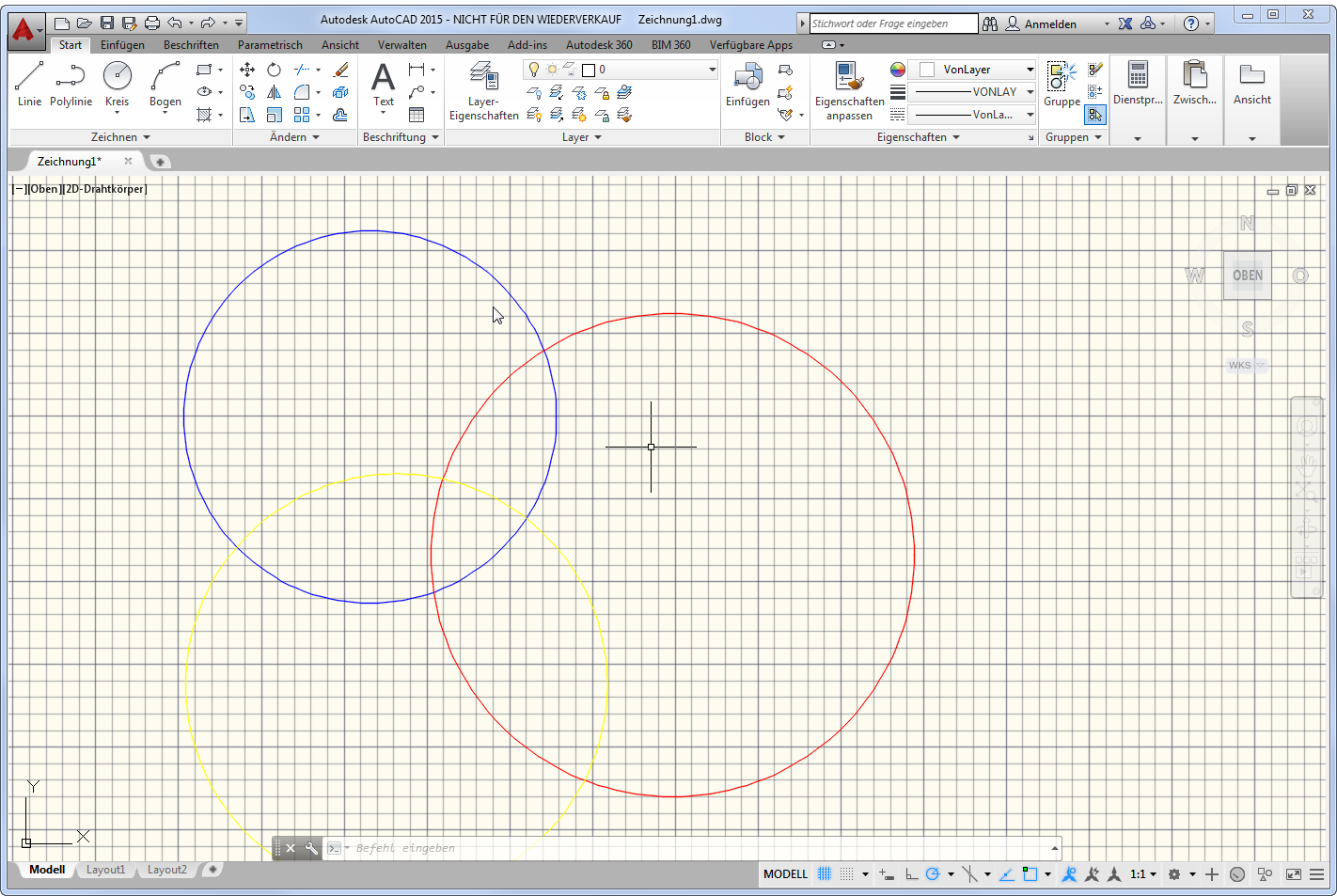
Task: Expand the Zeichnen panel
Action: [x=120, y=137]
